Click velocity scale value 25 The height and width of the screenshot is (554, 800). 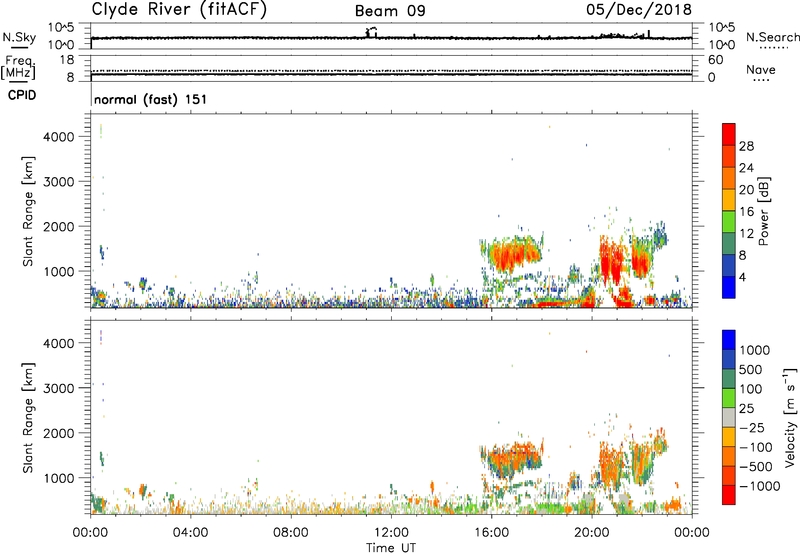[x=746, y=408]
